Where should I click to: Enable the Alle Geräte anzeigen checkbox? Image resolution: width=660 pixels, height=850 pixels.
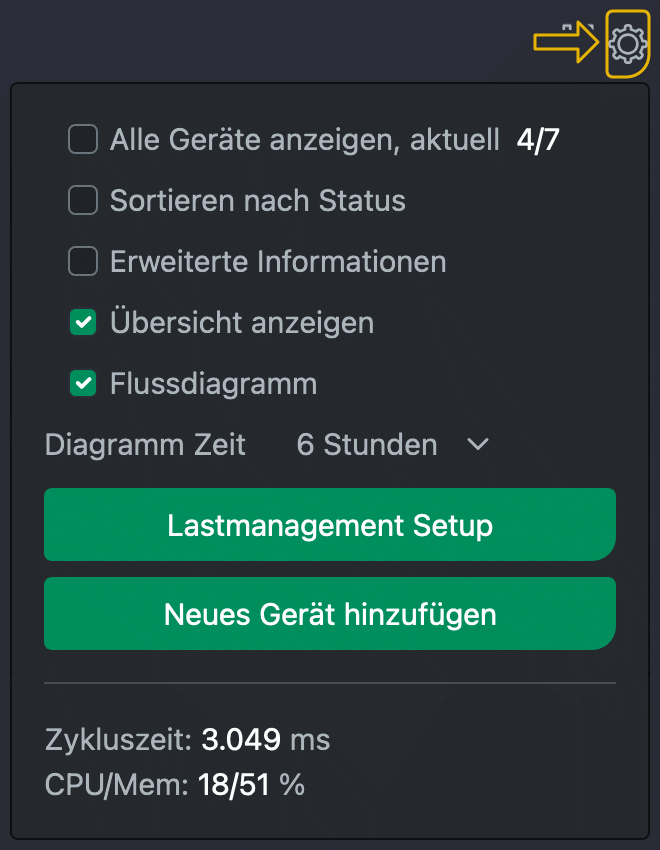[x=83, y=139]
